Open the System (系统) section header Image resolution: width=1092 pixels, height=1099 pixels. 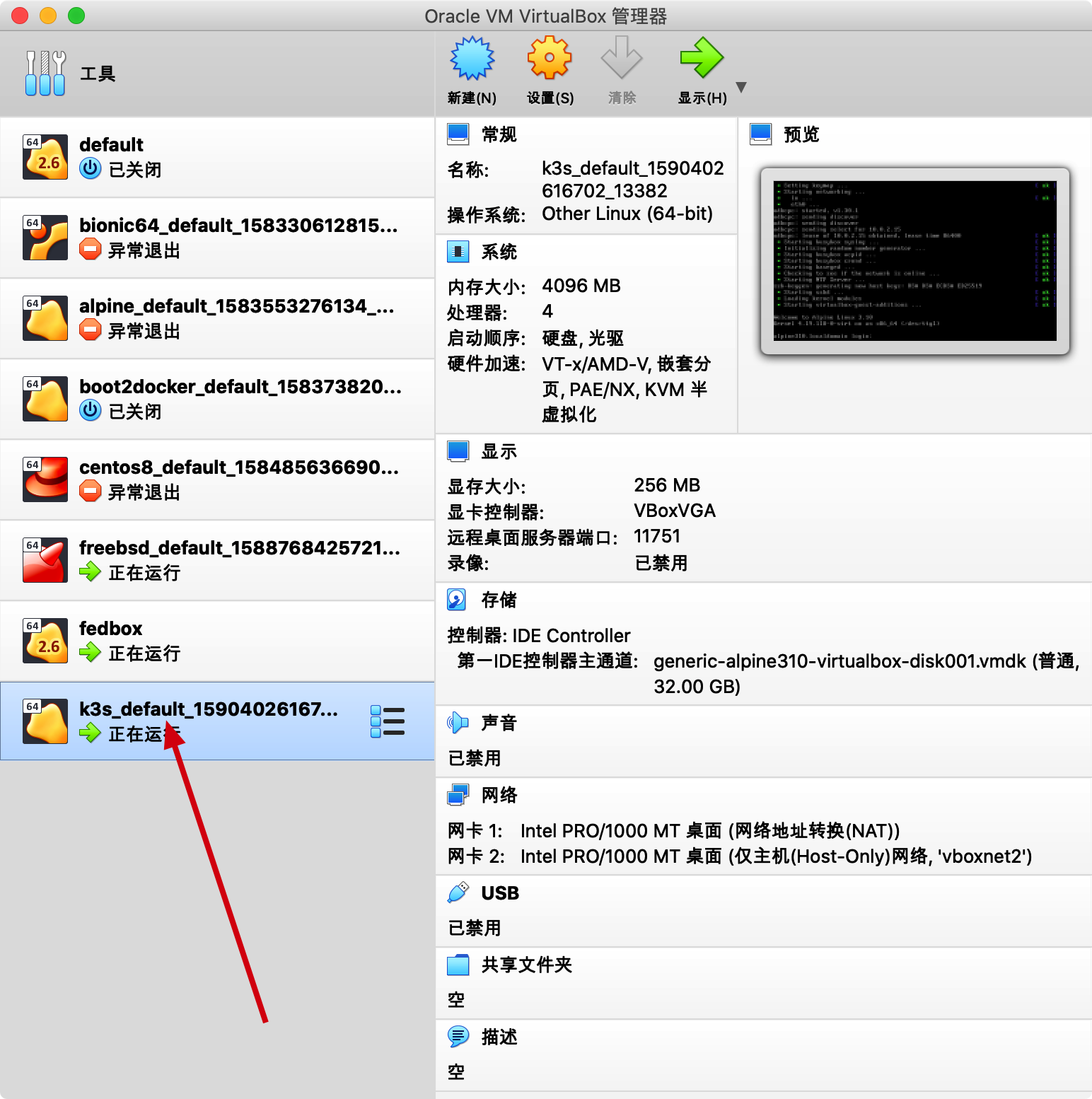pos(499,252)
